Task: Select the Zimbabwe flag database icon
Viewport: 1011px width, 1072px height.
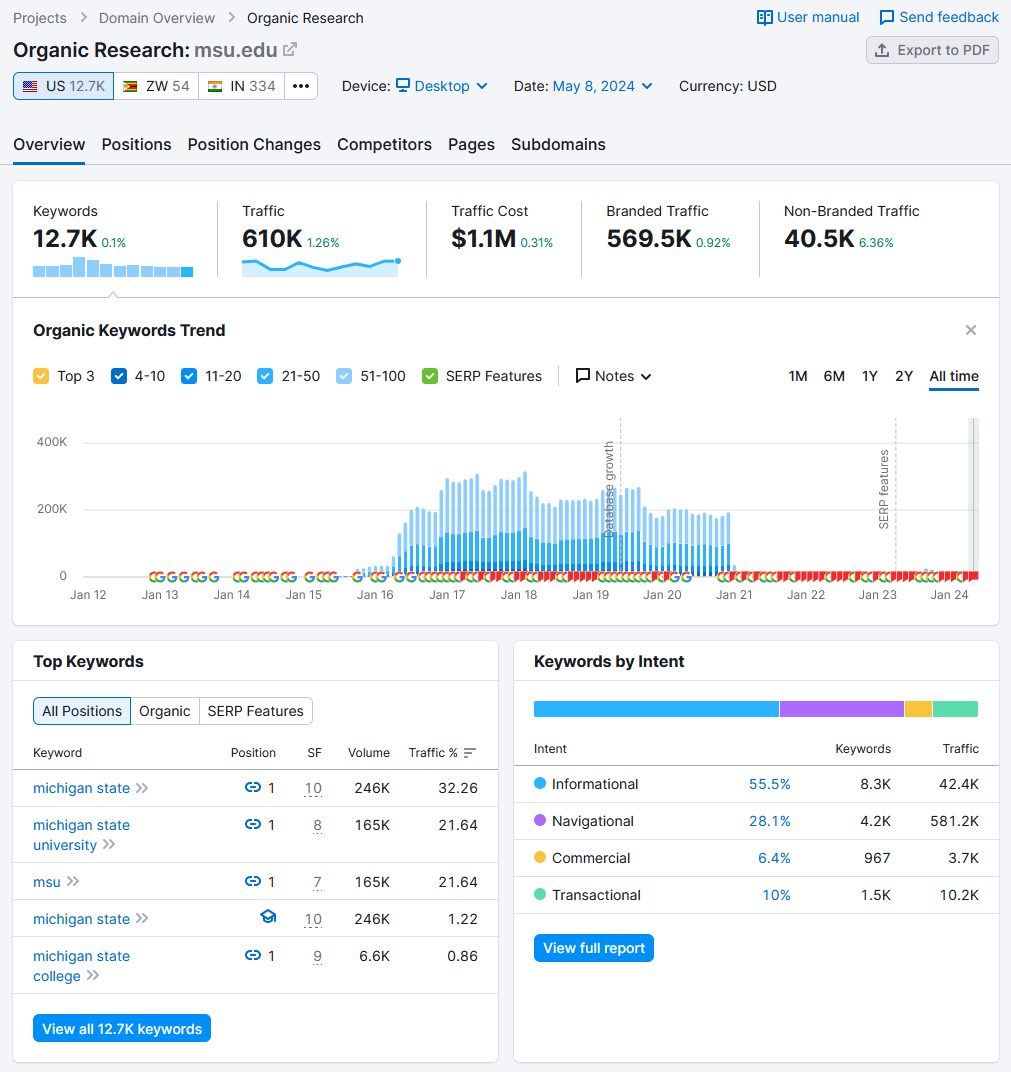Action: (x=130, y=86)
